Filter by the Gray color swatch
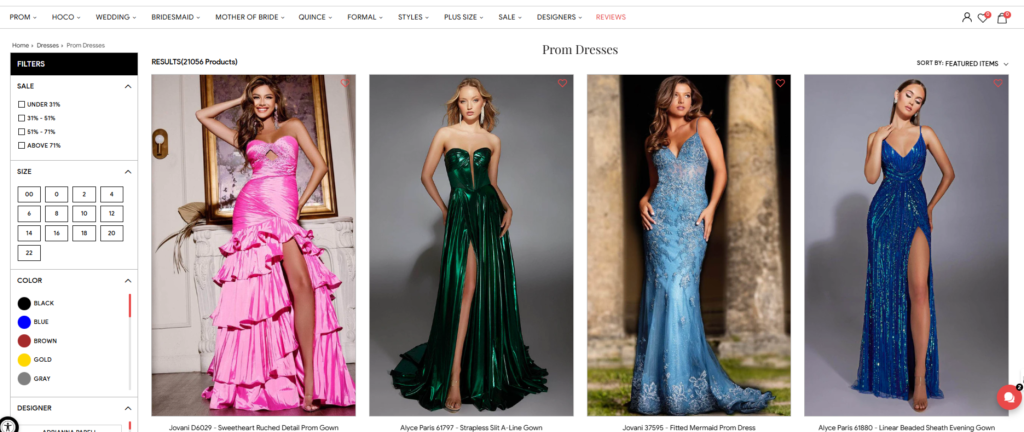 click(x=24, y=379)
